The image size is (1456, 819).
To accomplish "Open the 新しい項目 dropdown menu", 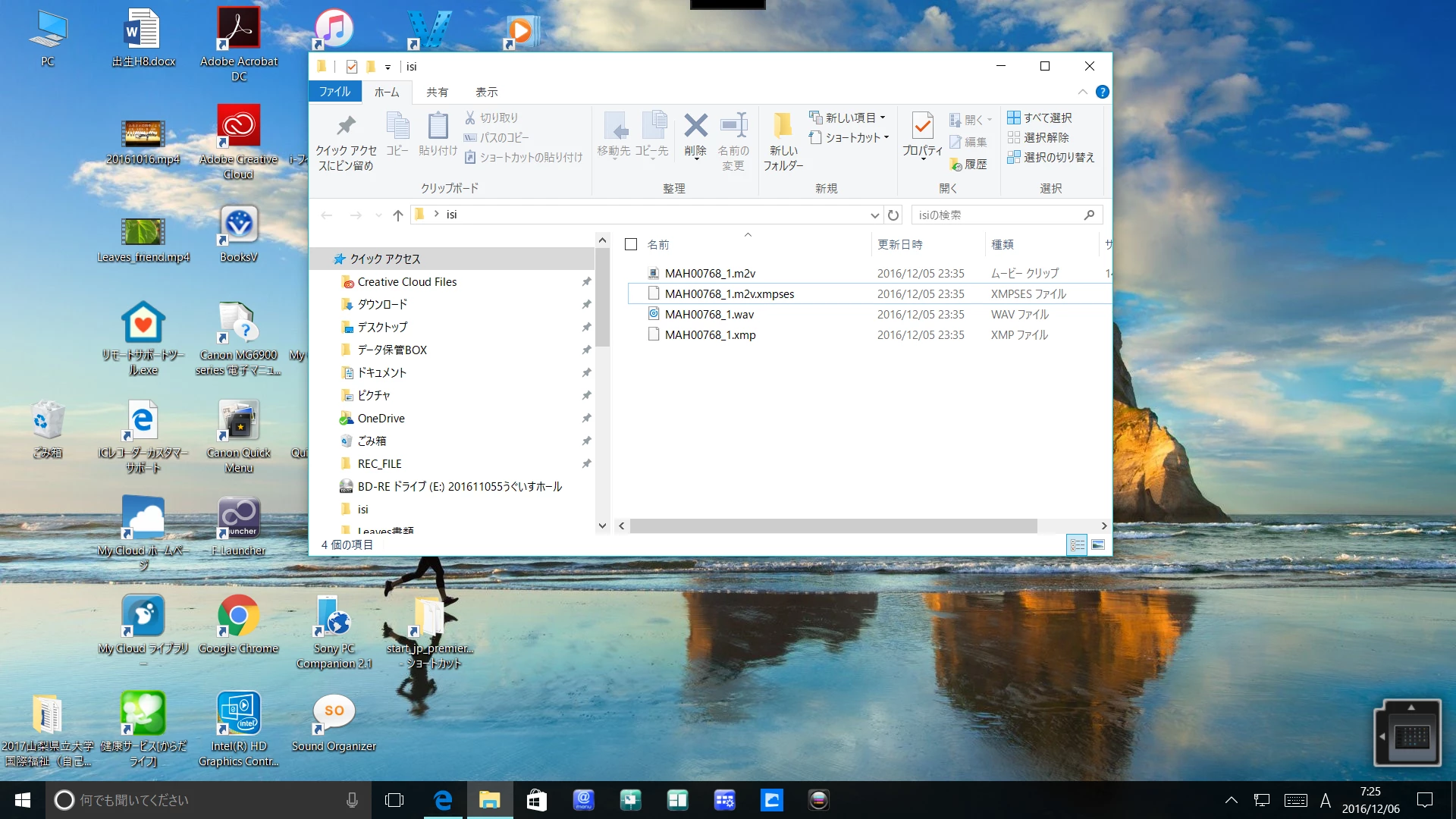I will (x=848, y=118).
